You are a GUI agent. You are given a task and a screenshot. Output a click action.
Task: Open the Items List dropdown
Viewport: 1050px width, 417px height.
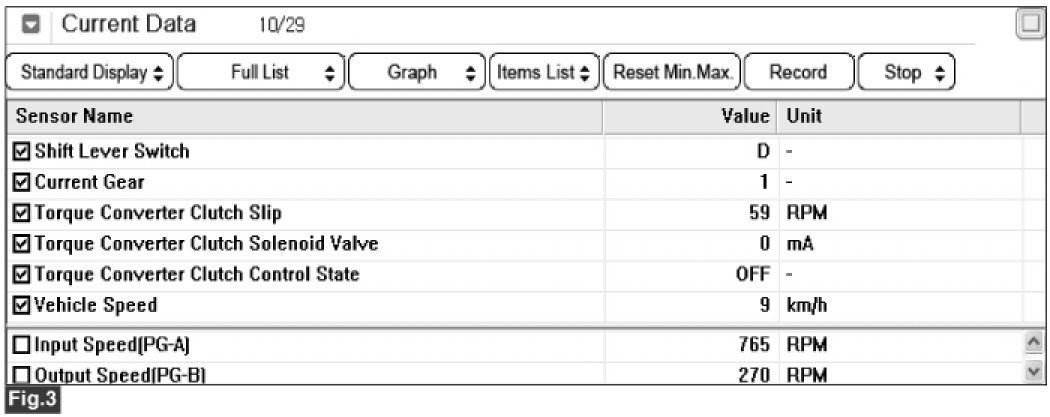pos(544,72)
